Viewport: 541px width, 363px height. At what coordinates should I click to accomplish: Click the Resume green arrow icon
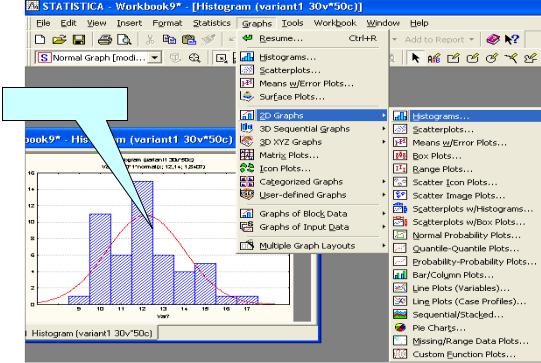(247, 38)
